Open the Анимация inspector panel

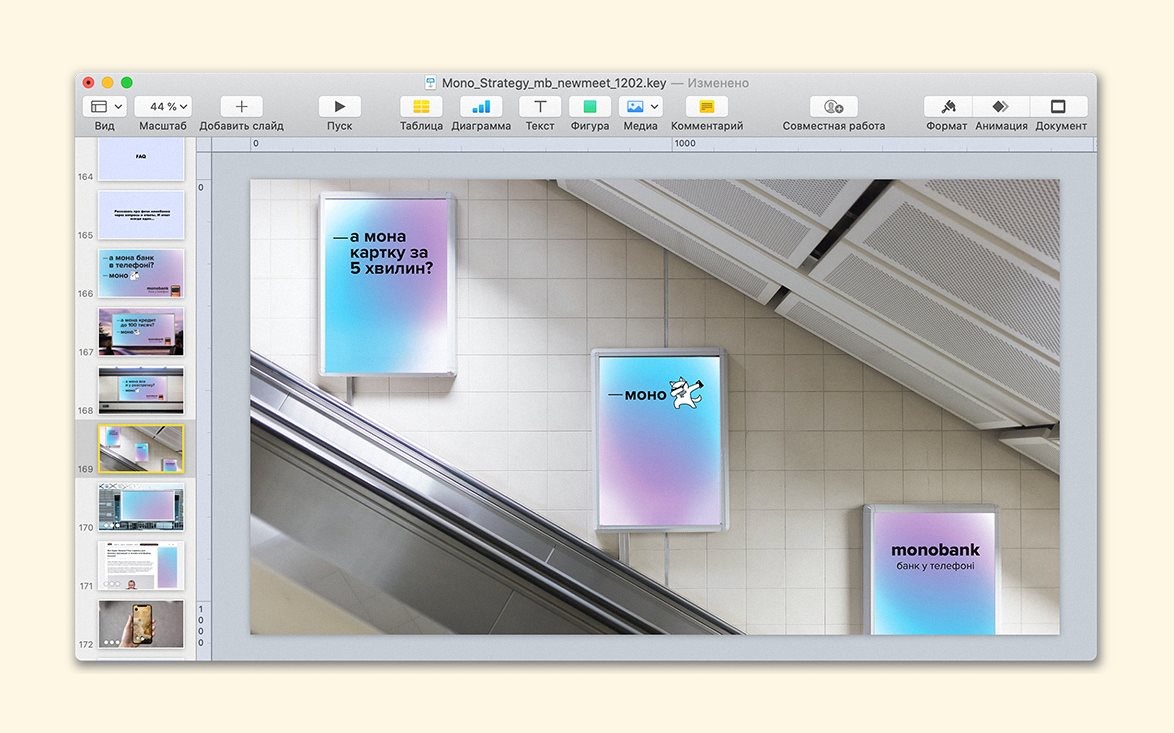click(x=1001, y=106)
